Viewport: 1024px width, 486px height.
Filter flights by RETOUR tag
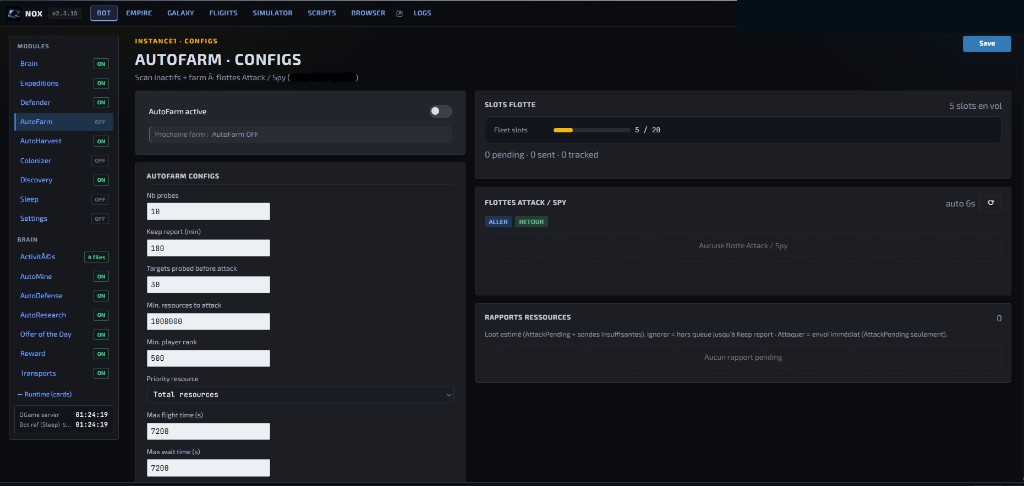tap(531, 222)
